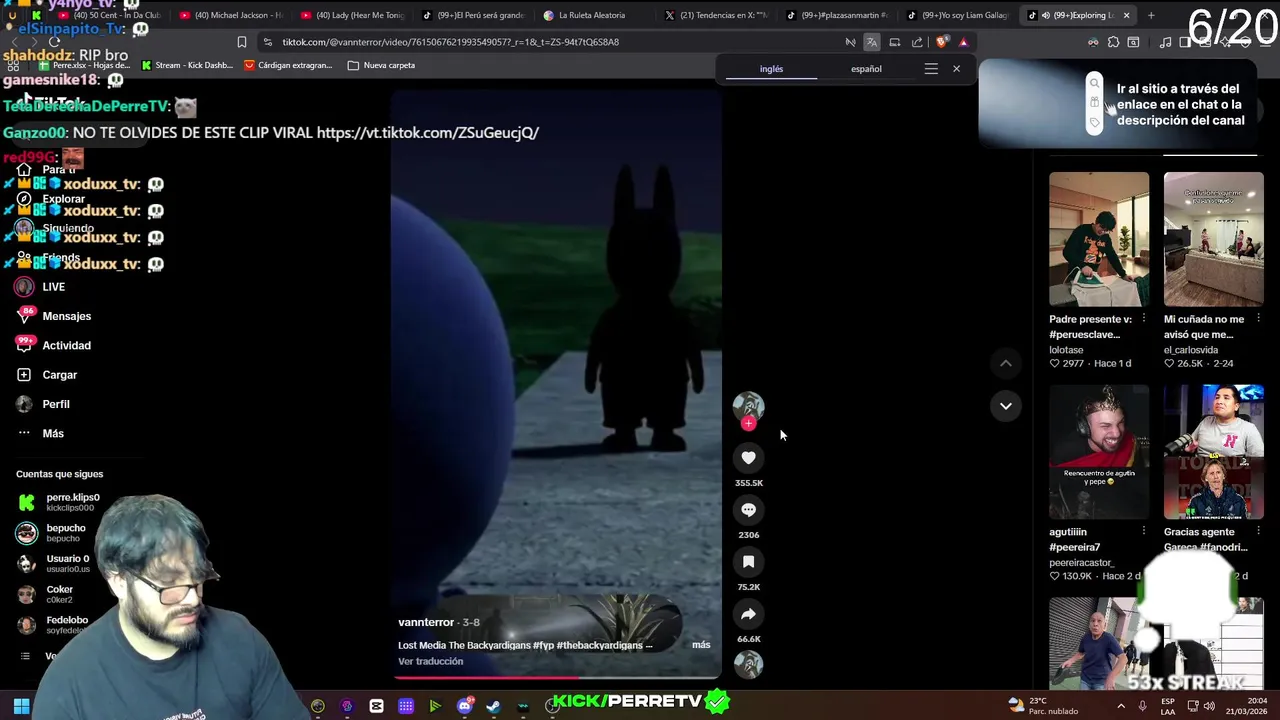Open Mi cuñada no me avisó thumbnail
Image resolution: width=1280 pixels, height=720 pixels.
pyautogui.click(x=1213, y=239)
